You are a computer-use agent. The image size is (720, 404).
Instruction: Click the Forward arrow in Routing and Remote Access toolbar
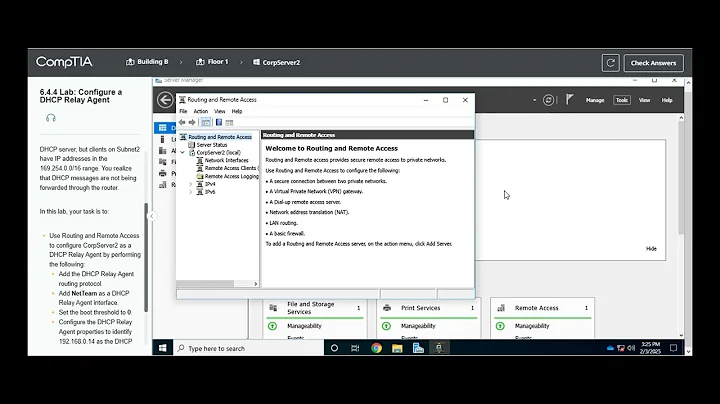point(192,122)
